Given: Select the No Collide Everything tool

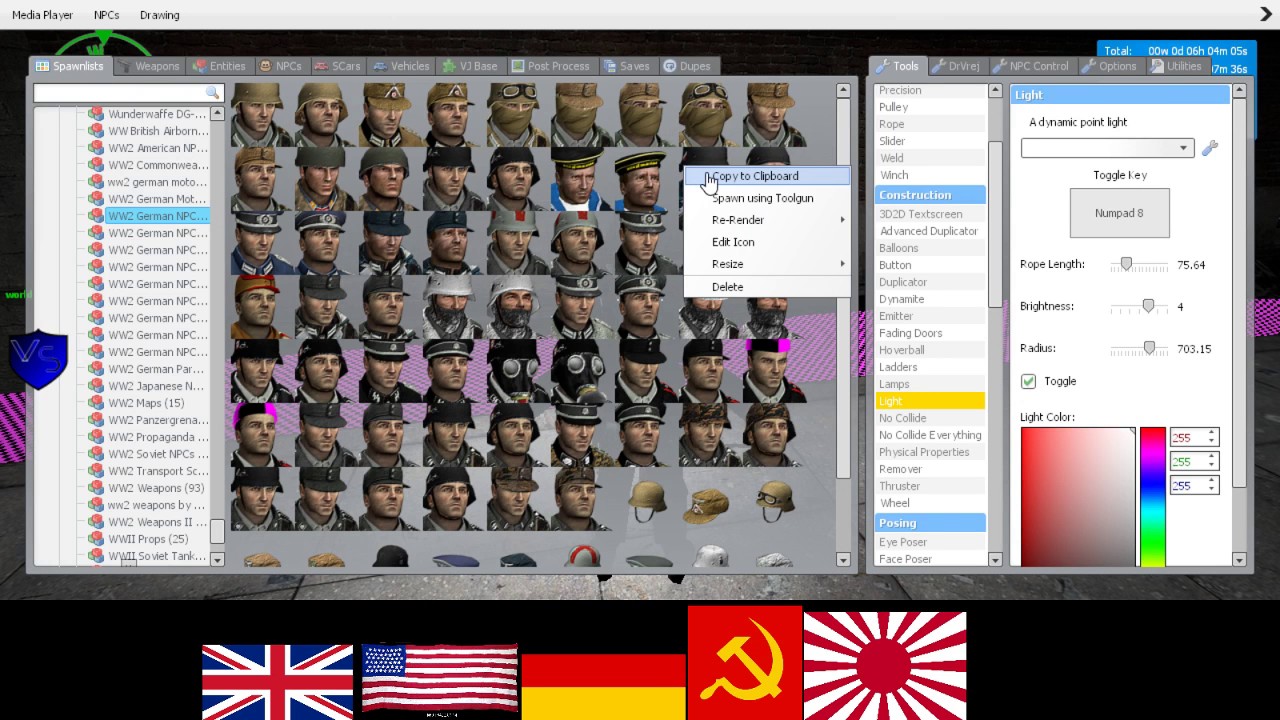Looking at the screenshot, I should pyautogui.click(x=930, y=435).
